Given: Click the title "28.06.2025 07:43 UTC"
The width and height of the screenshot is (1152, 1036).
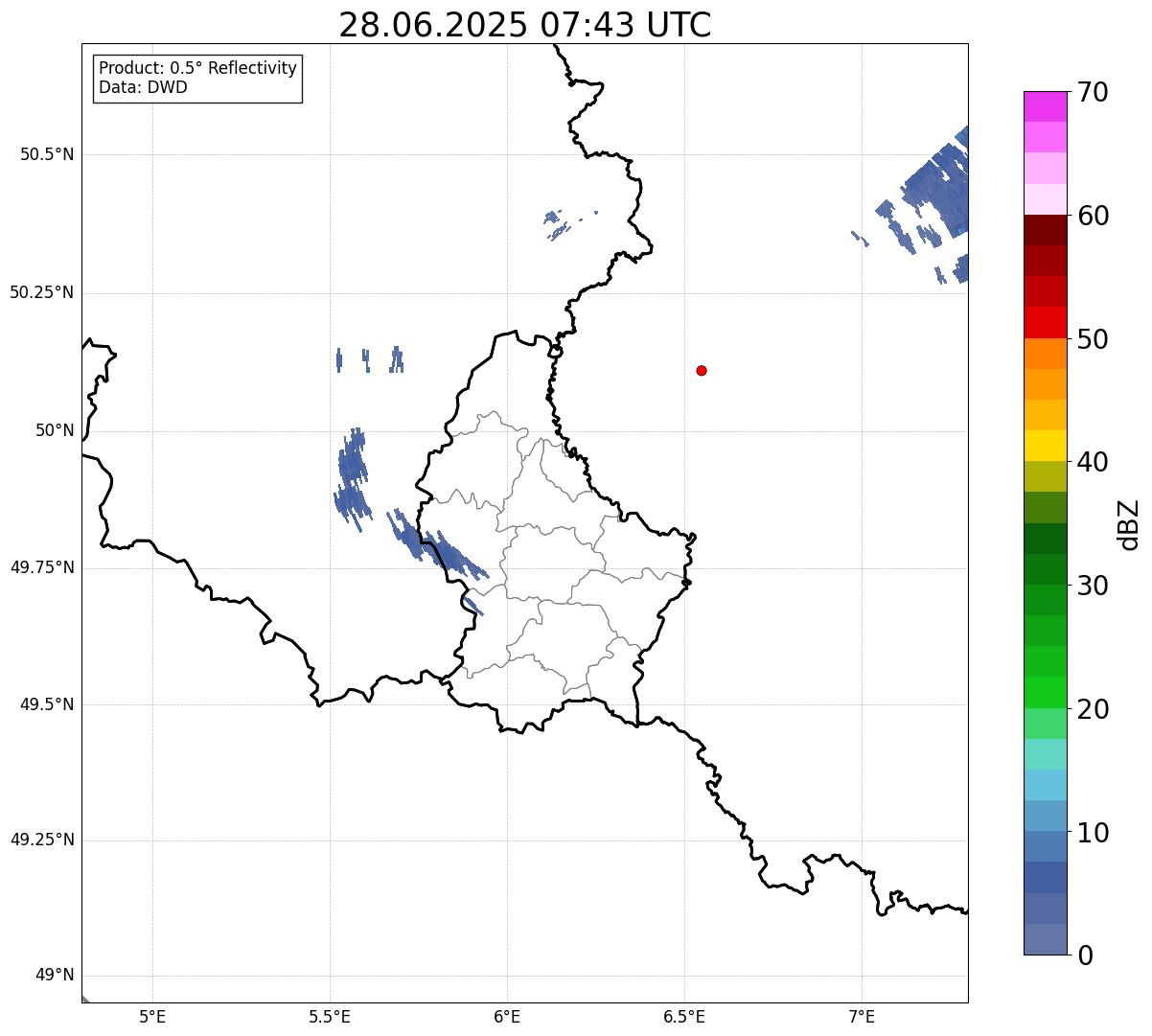Looking at the screenshot, I should pos(525,25).
